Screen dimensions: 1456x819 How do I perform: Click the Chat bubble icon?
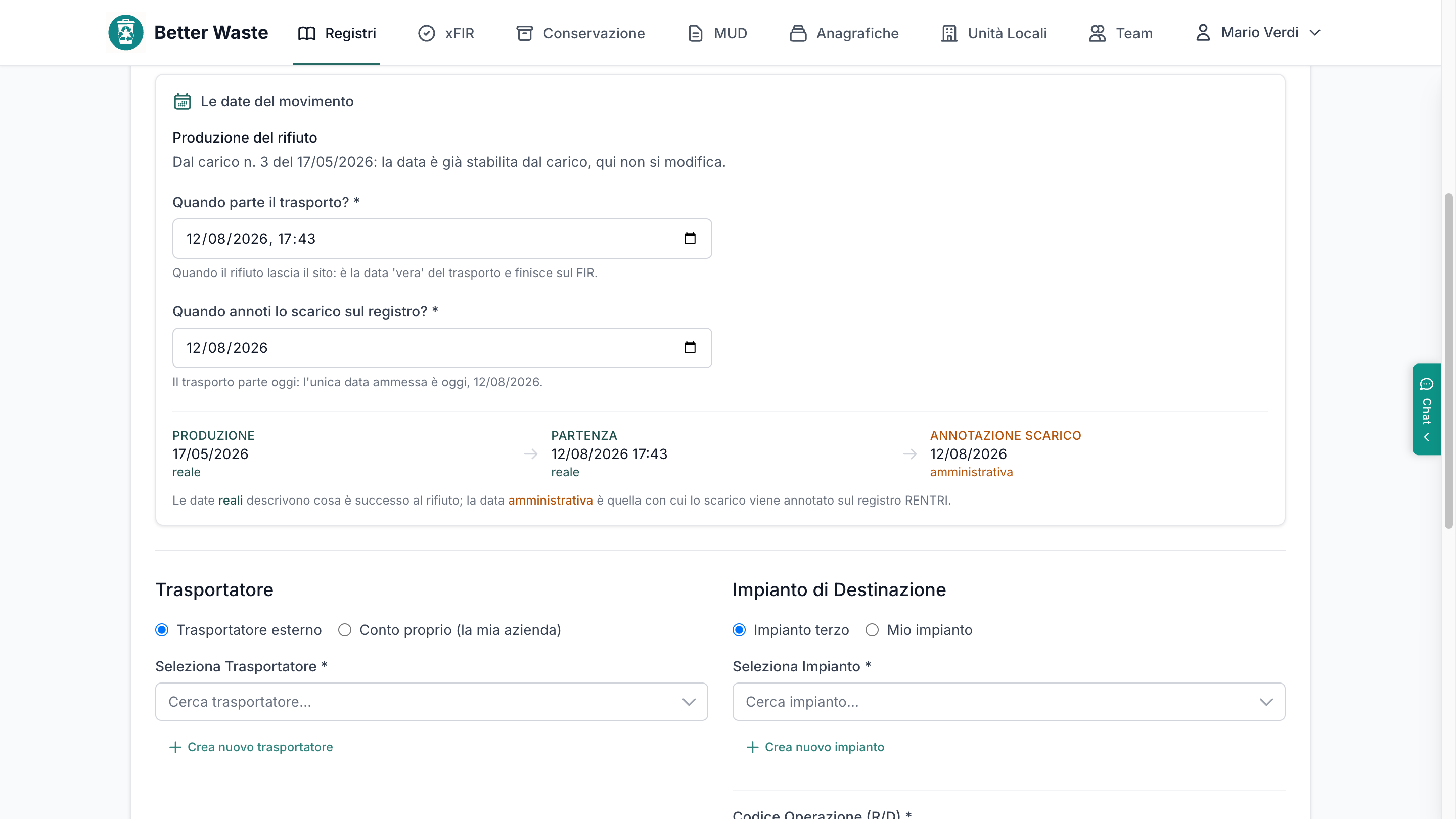coord(1427,384)
